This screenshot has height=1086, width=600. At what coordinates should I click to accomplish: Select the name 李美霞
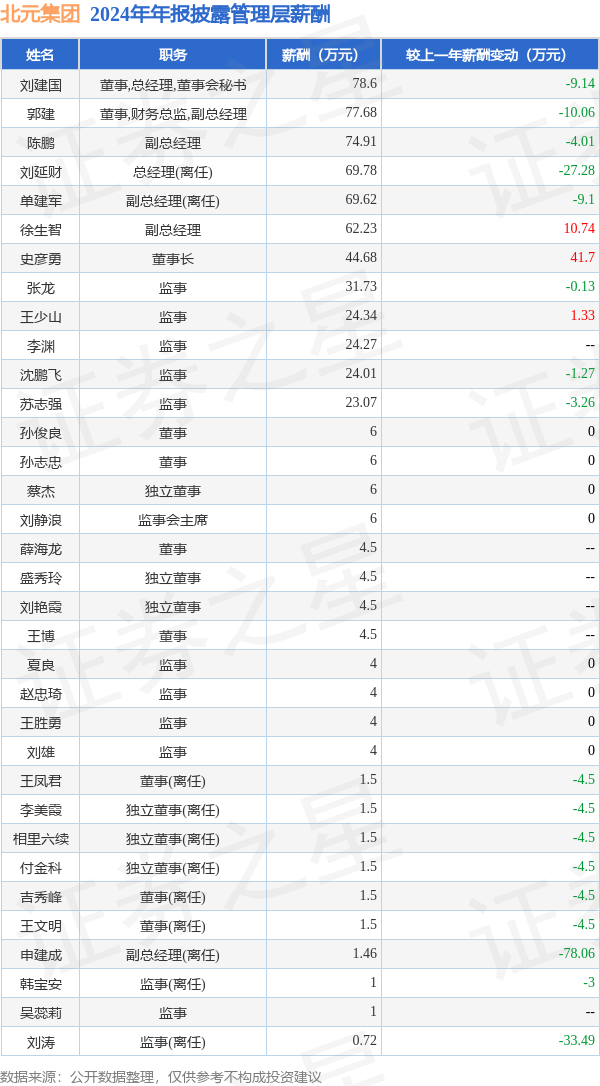click(40, 810)
